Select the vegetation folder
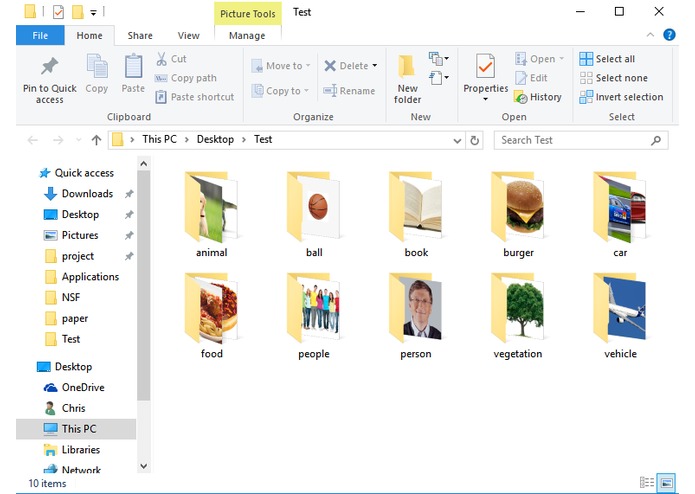This screenshot has height=494, width=695. pyautogui.click(x=518, y=316)
